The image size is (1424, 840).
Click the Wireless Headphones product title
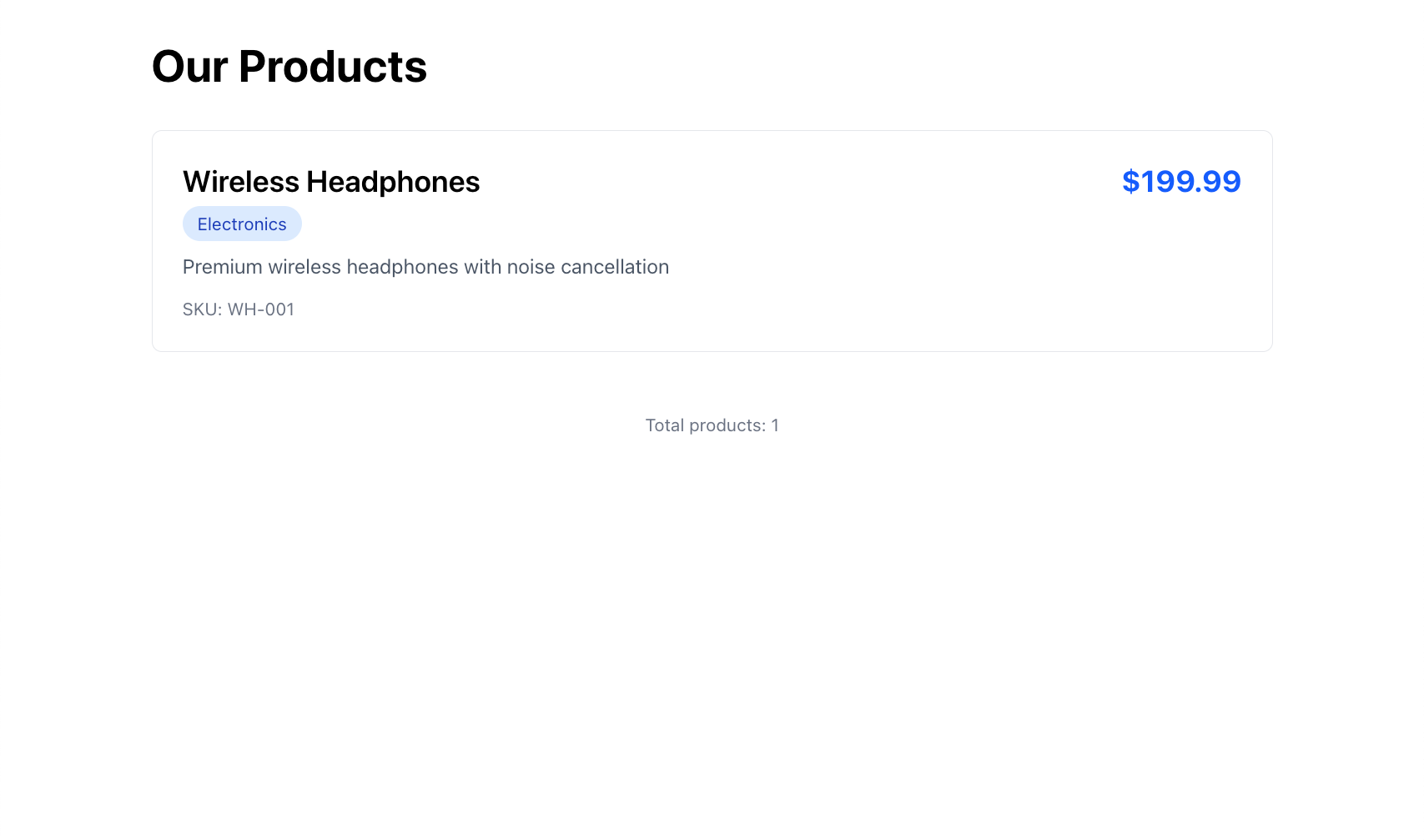click(330, 181)
